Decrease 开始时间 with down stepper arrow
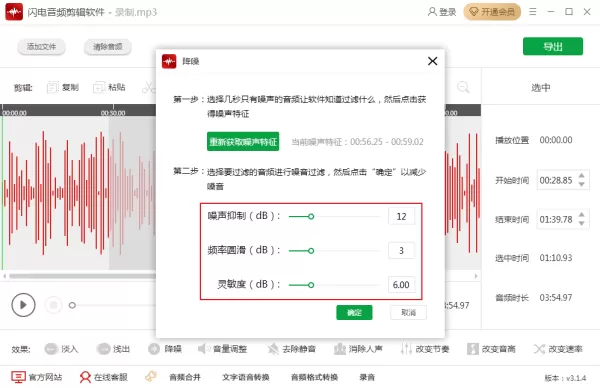 [582, 184]
